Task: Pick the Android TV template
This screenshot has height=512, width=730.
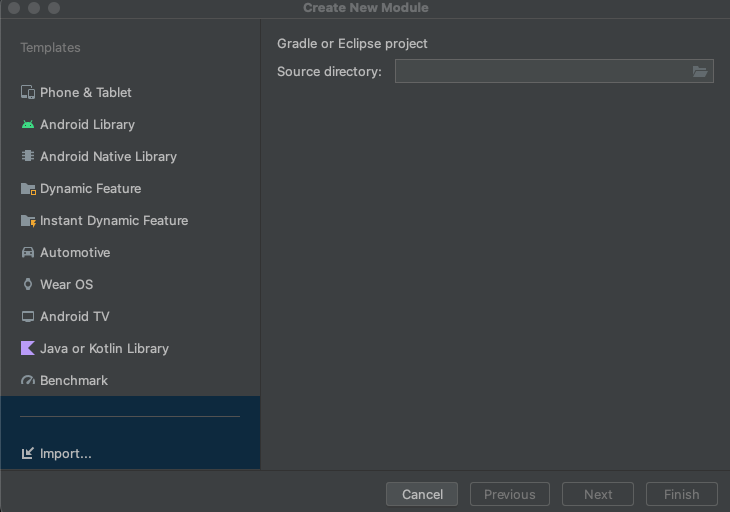Action: tap(130, 317)
